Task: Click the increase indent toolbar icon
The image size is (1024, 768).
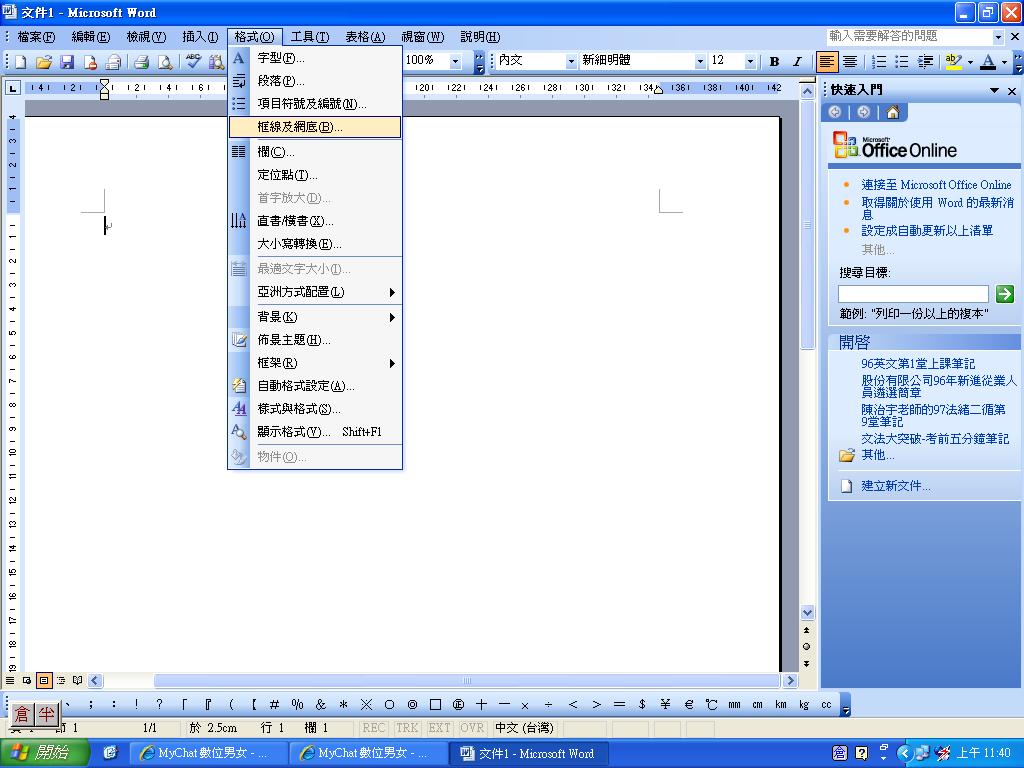Action: click(x=925, y=61)
